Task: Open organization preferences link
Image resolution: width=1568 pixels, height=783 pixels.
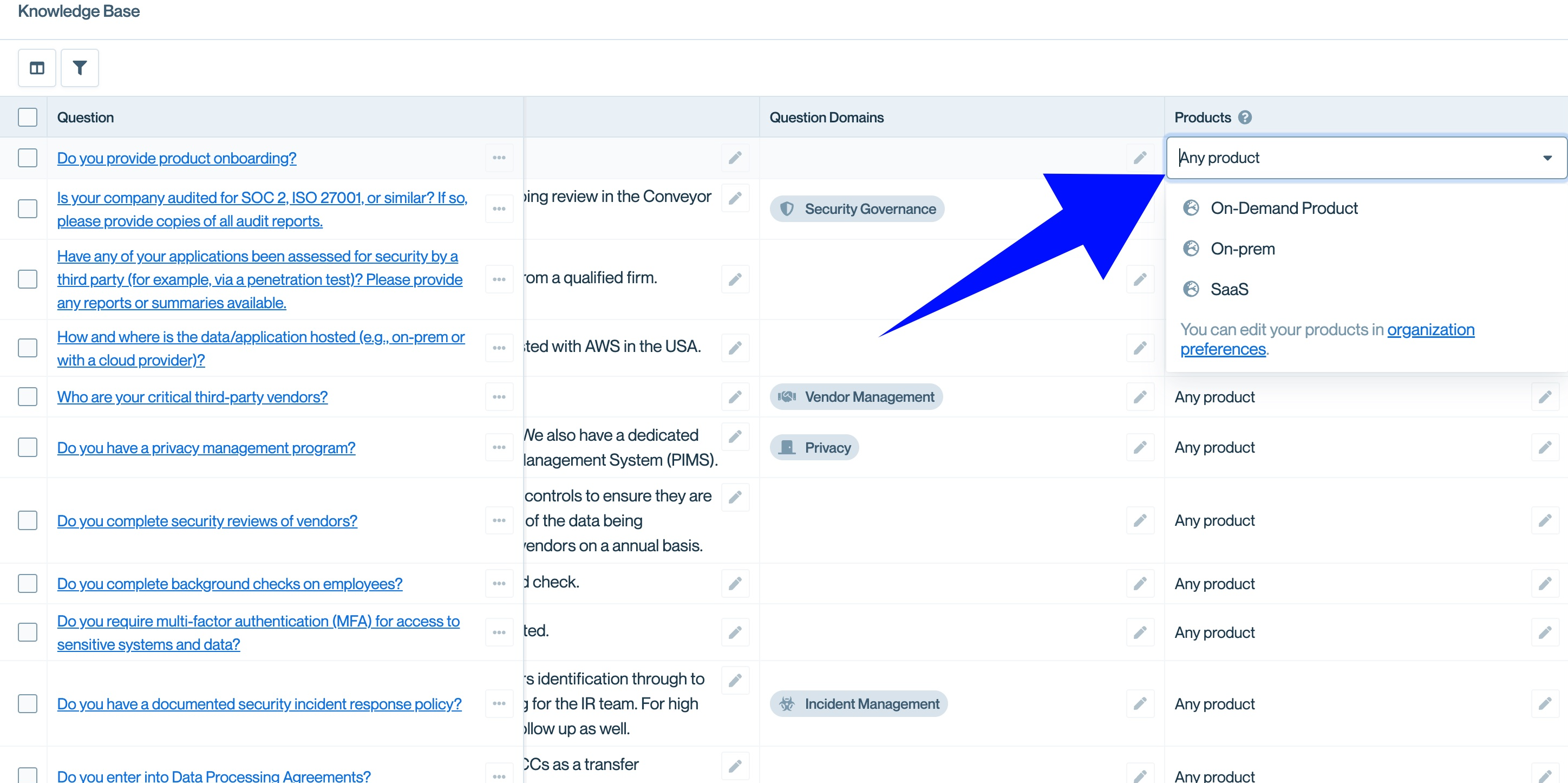Action: click(x=1430, y=330)
